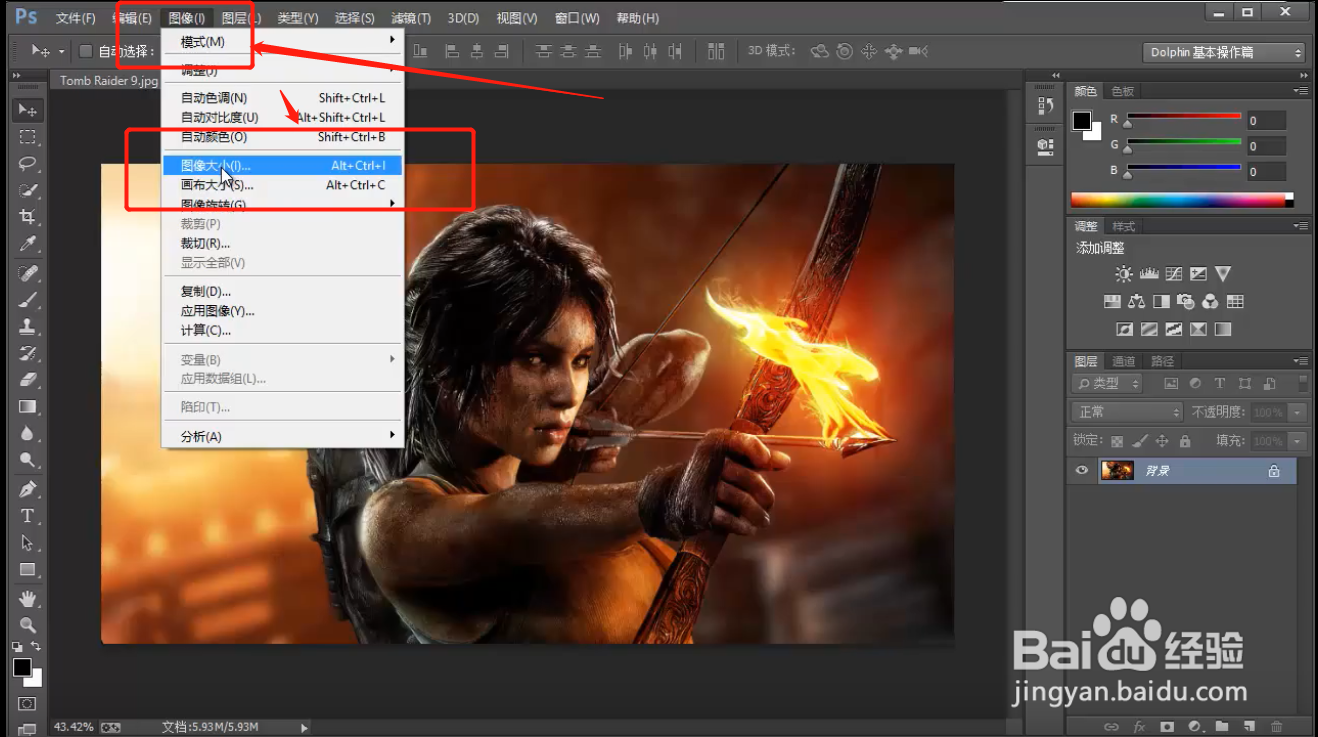The height and width of the screenshot is (737, 1318).
Task: Expand the 分析(A) submenu
Action: 283,436
